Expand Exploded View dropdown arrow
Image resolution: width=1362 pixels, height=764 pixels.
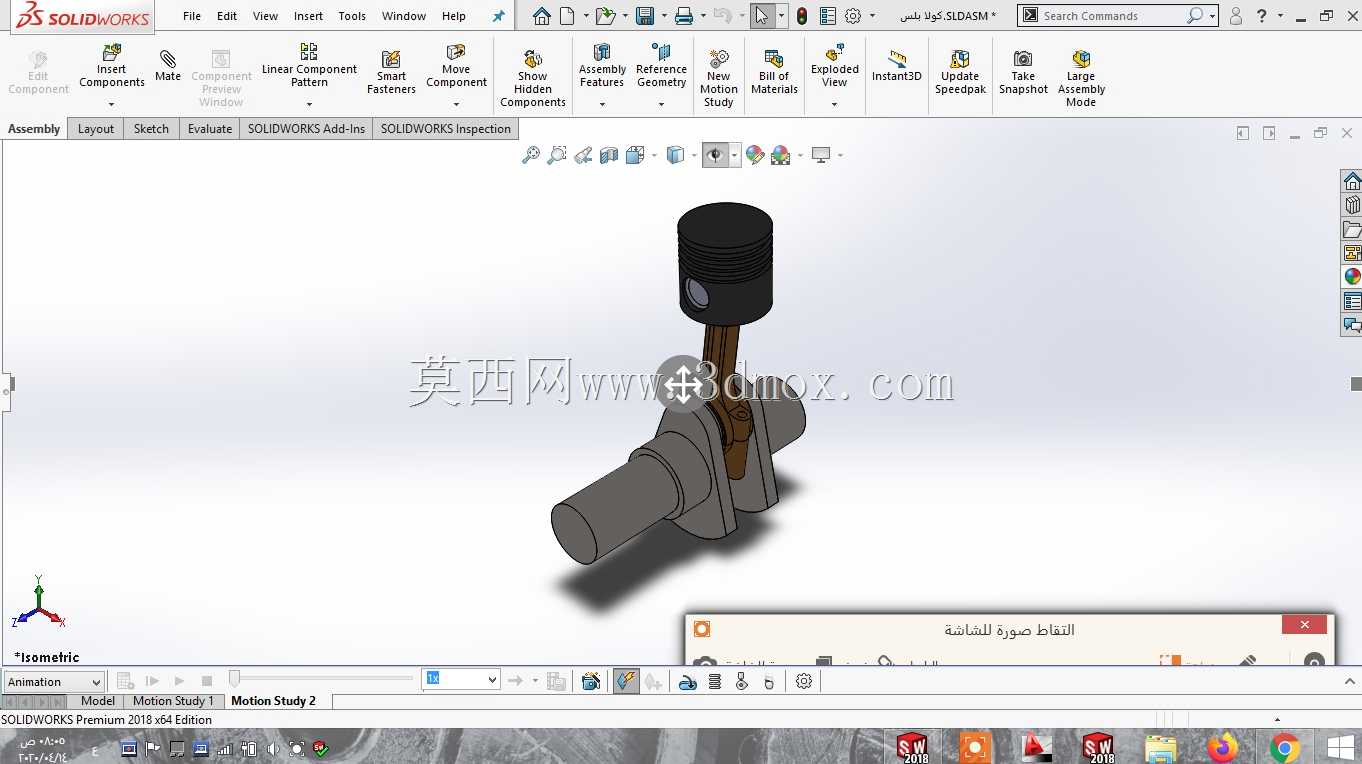coord(835,104)
